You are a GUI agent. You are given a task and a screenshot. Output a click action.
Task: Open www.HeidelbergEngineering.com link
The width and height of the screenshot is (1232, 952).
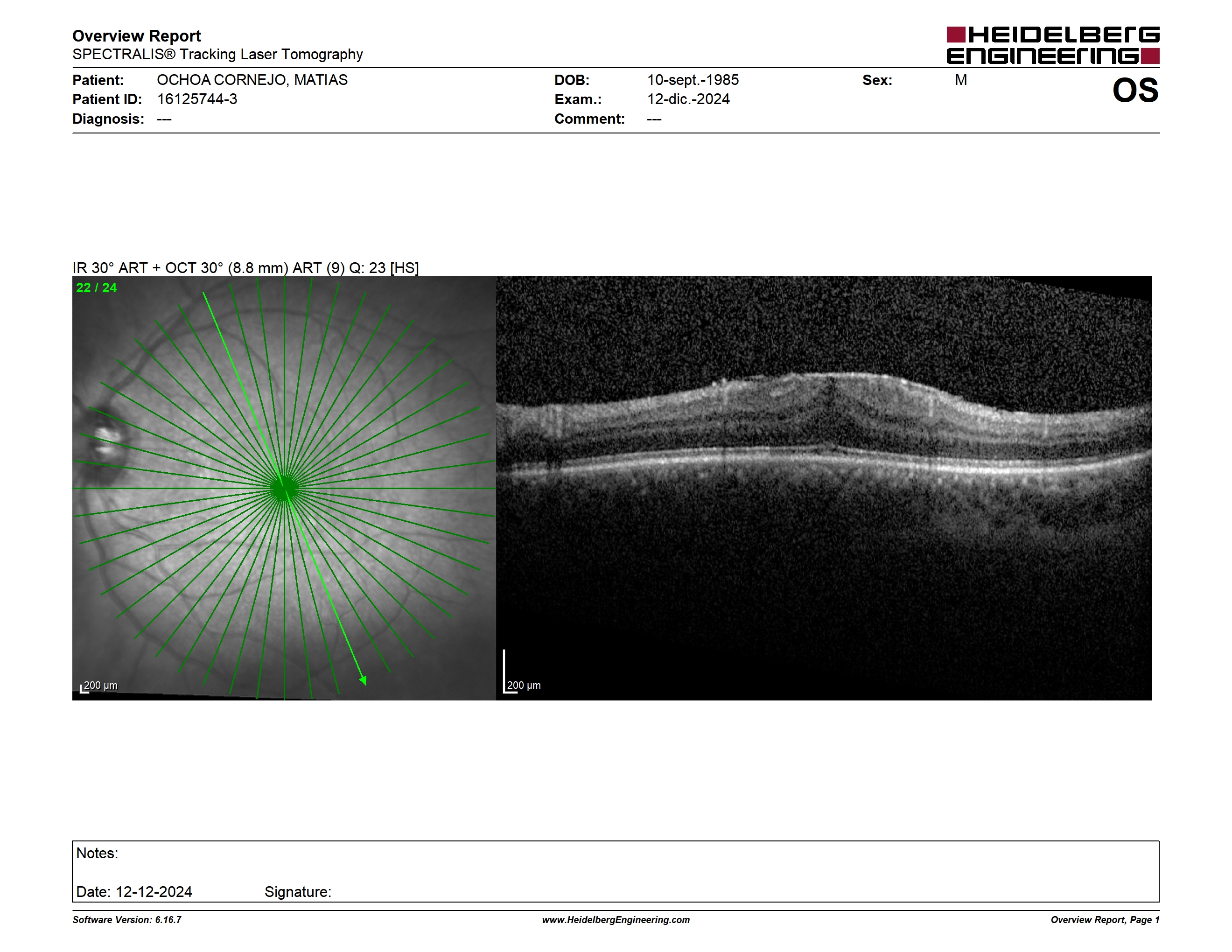click(x=616, y=920)
